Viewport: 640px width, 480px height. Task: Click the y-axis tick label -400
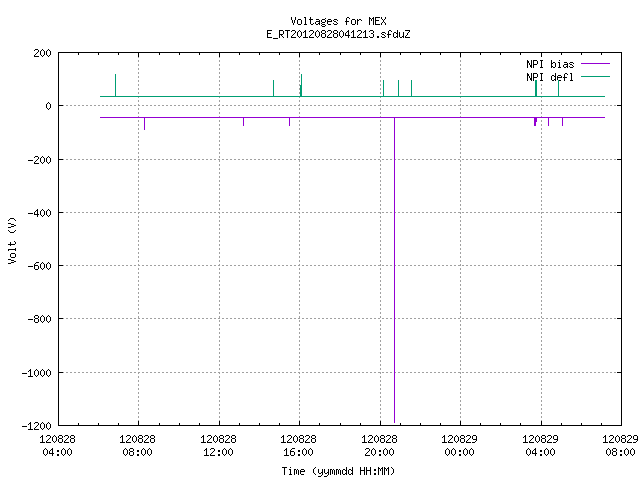pos(40,213)
